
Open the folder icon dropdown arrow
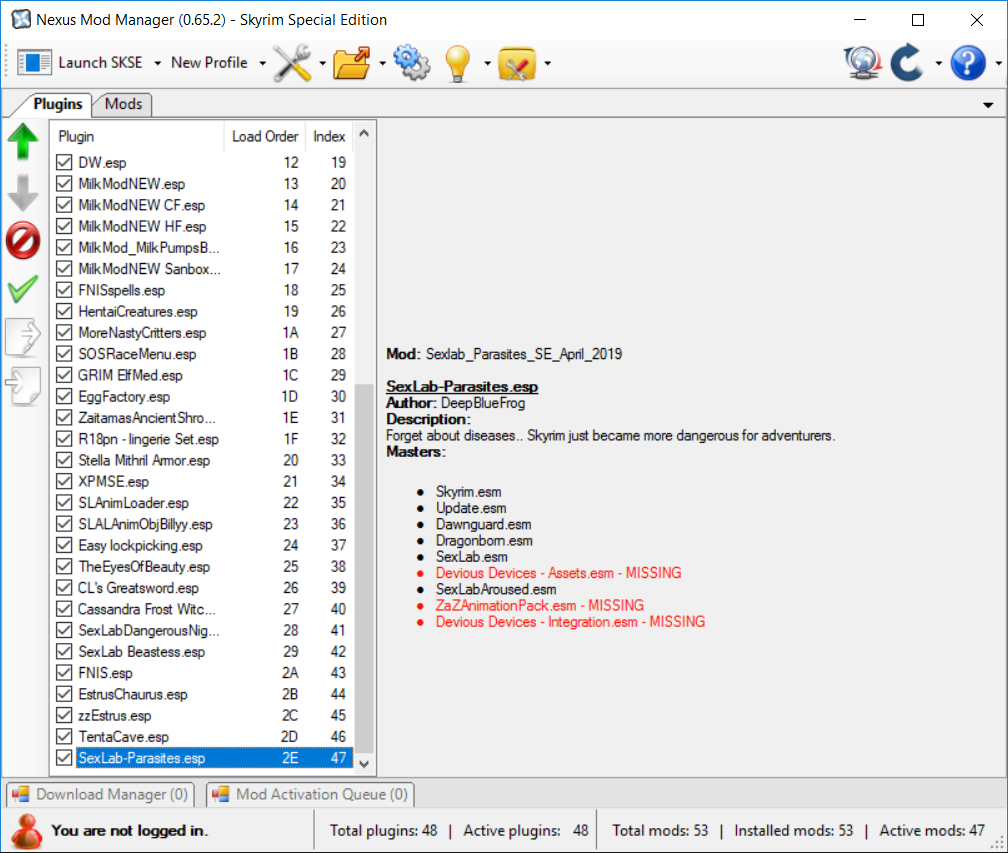(x=382, y=63)
